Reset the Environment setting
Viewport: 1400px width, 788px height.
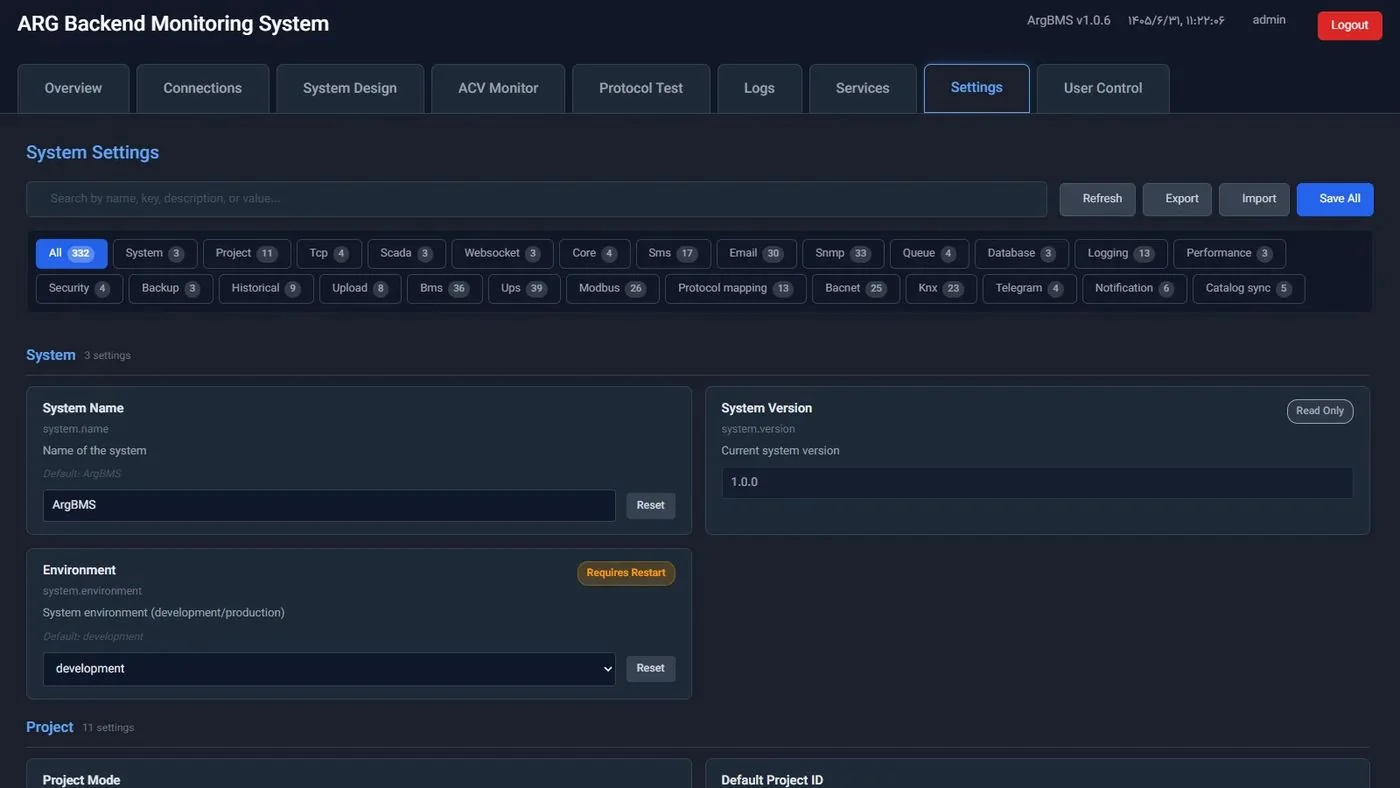(651, 669)
